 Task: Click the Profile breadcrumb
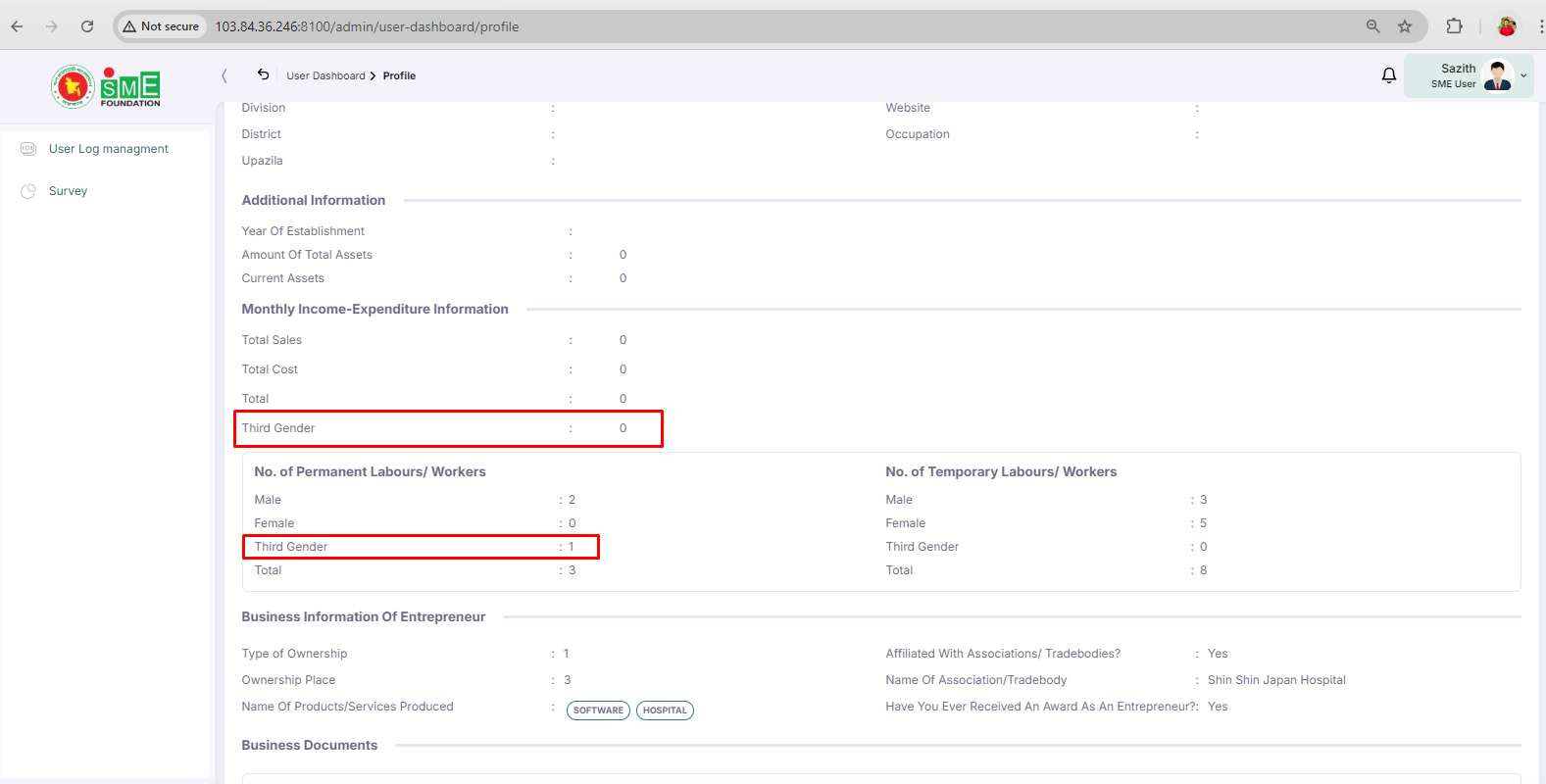point(399,75)
